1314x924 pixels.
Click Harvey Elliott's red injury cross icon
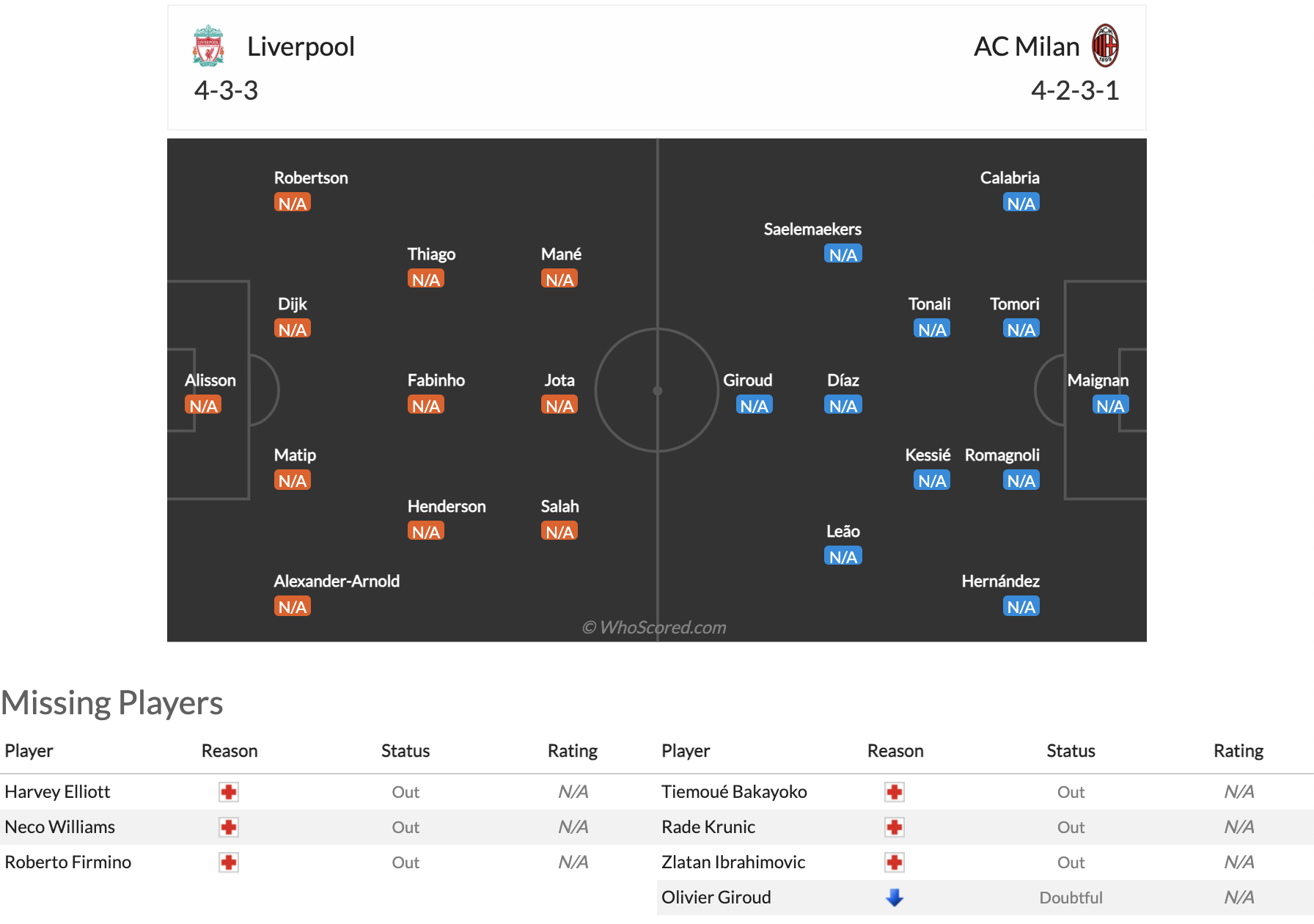pyautogui.click(x=229, y=792)
